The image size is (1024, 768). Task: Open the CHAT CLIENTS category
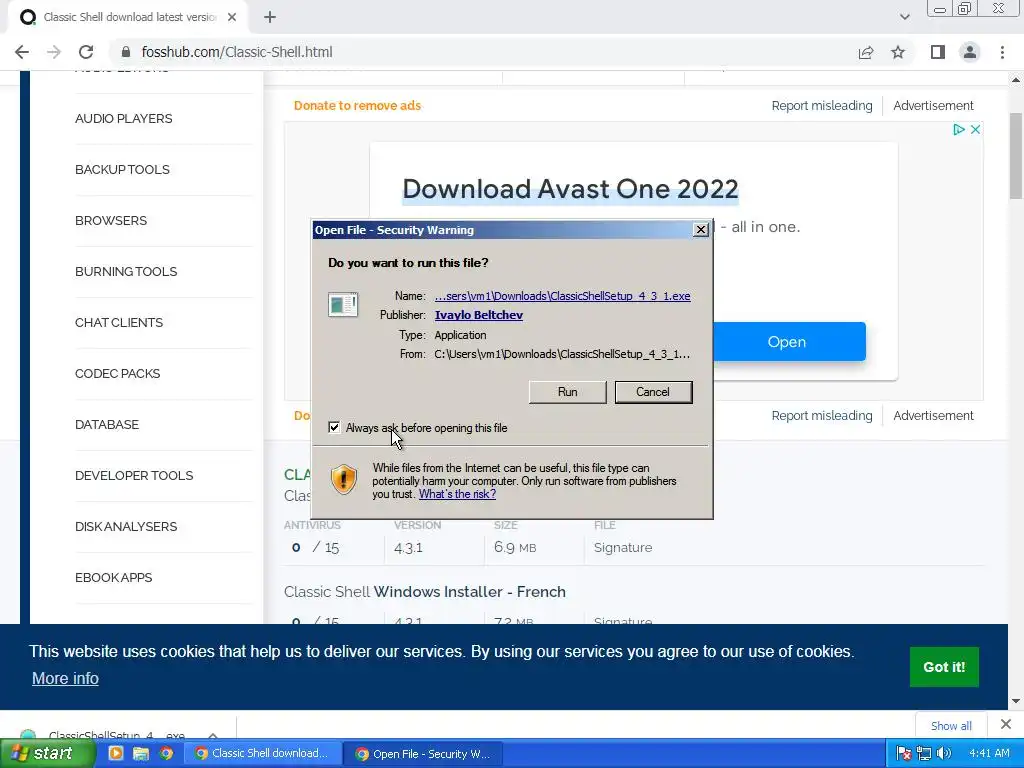119,323
